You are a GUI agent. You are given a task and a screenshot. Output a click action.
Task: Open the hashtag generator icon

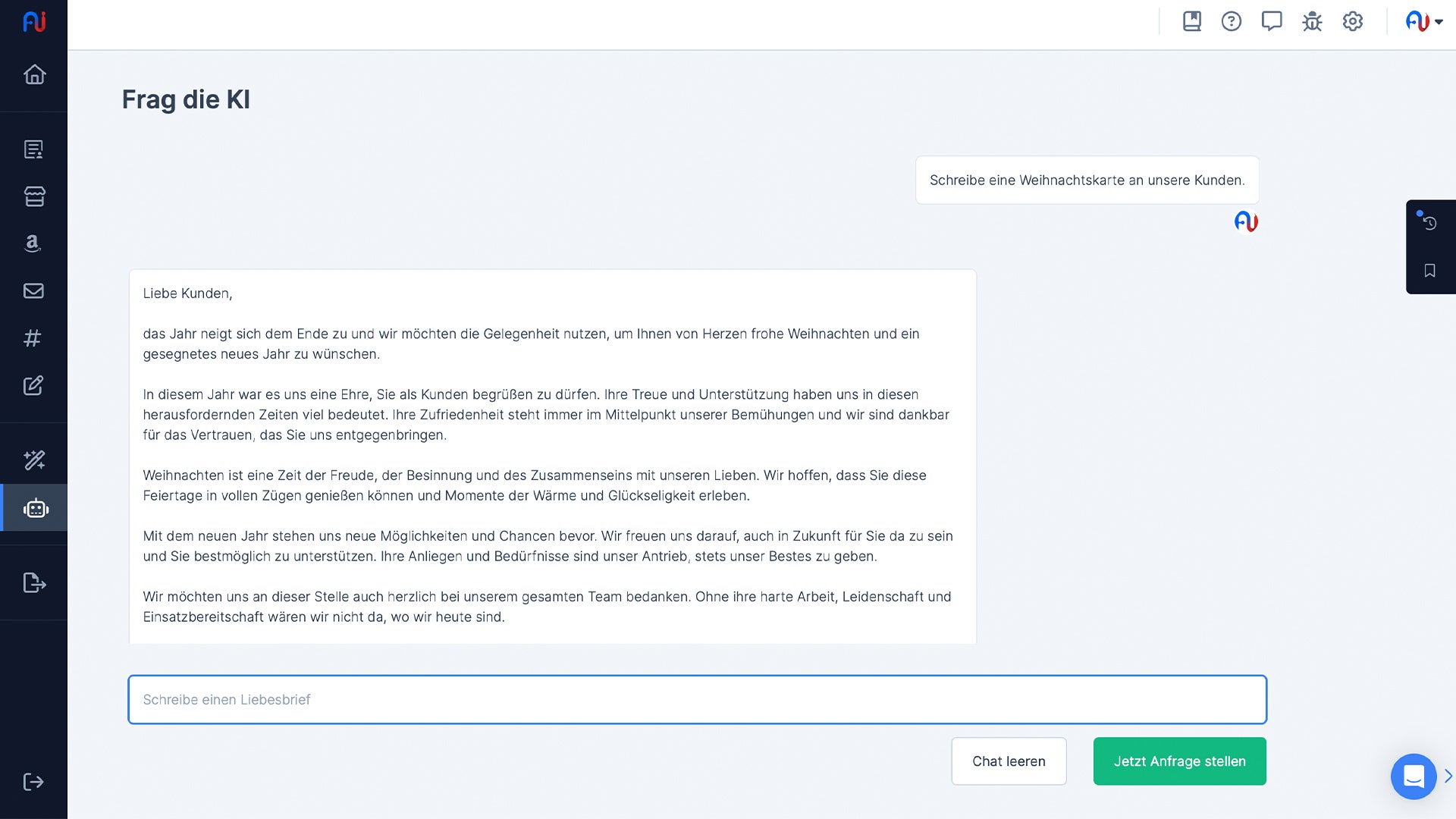[x=34, y=338]
